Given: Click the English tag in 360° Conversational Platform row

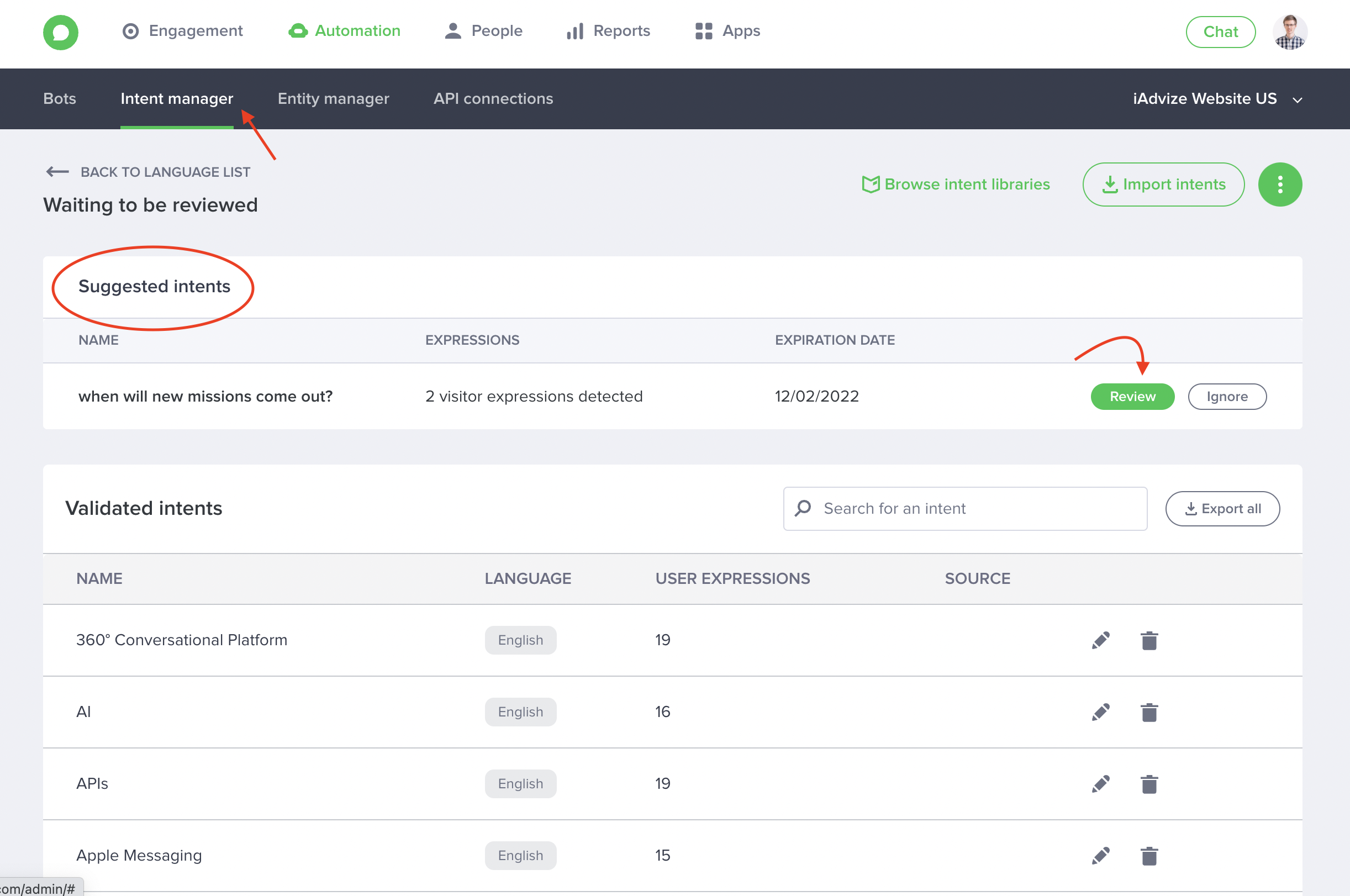Looking at the screenshot, I should click(520, 640).
